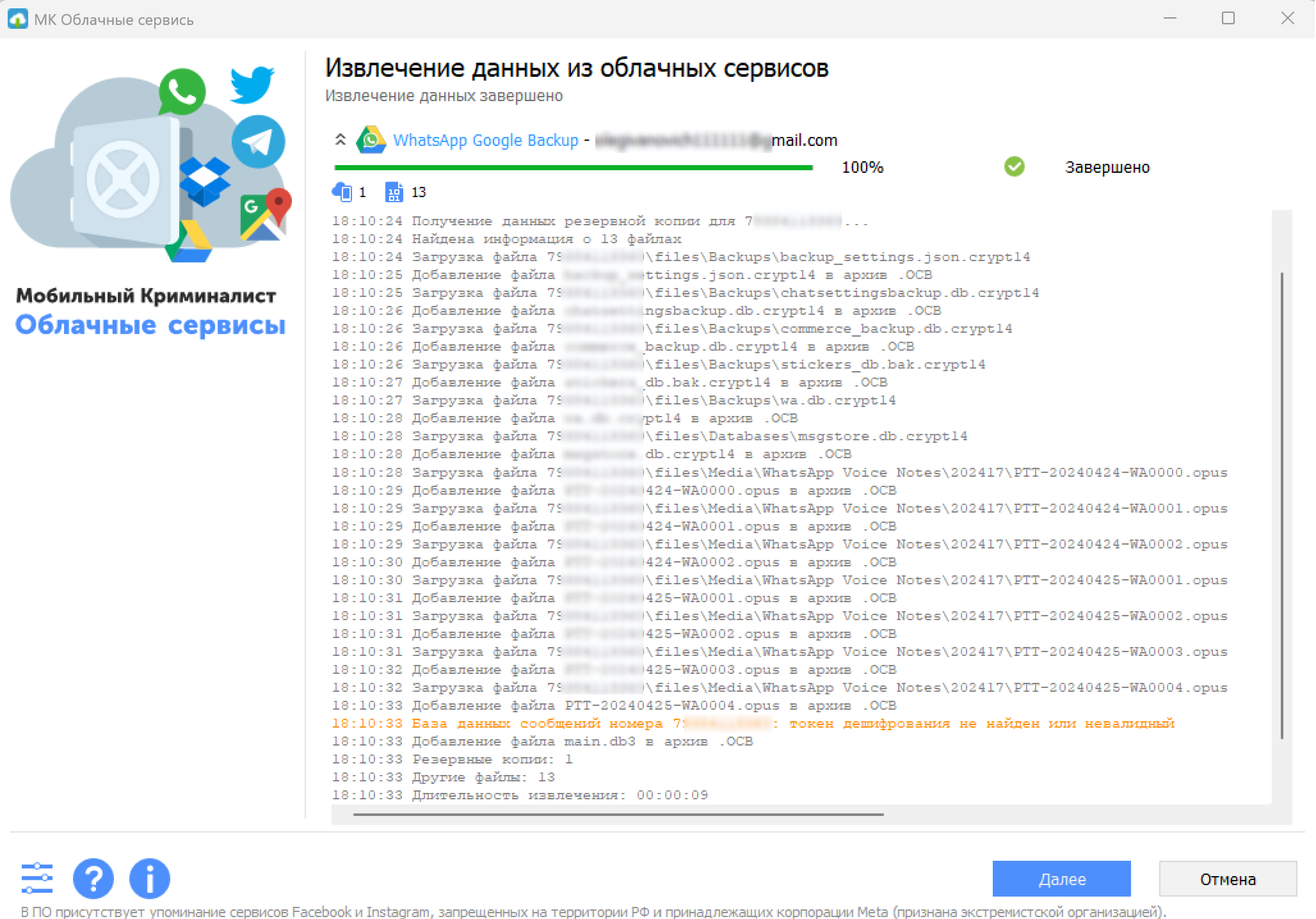Click the Отмена button
Viewport: 1316px width, 919px height.
pyautogui.click(x=1228, y=879)
